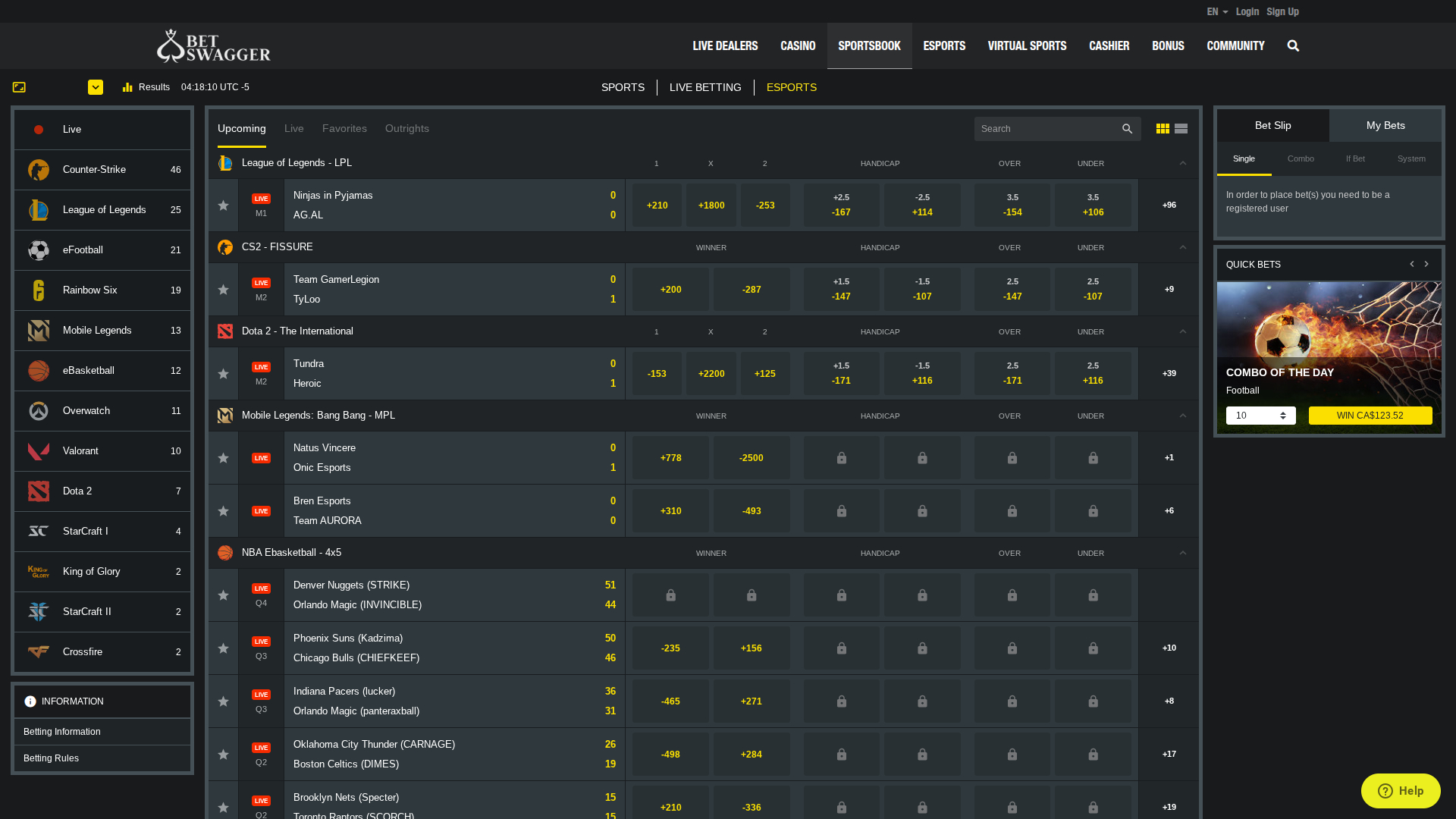
Task: Click the WIN CA$123.52 button
Action: tap(1370, 415)
